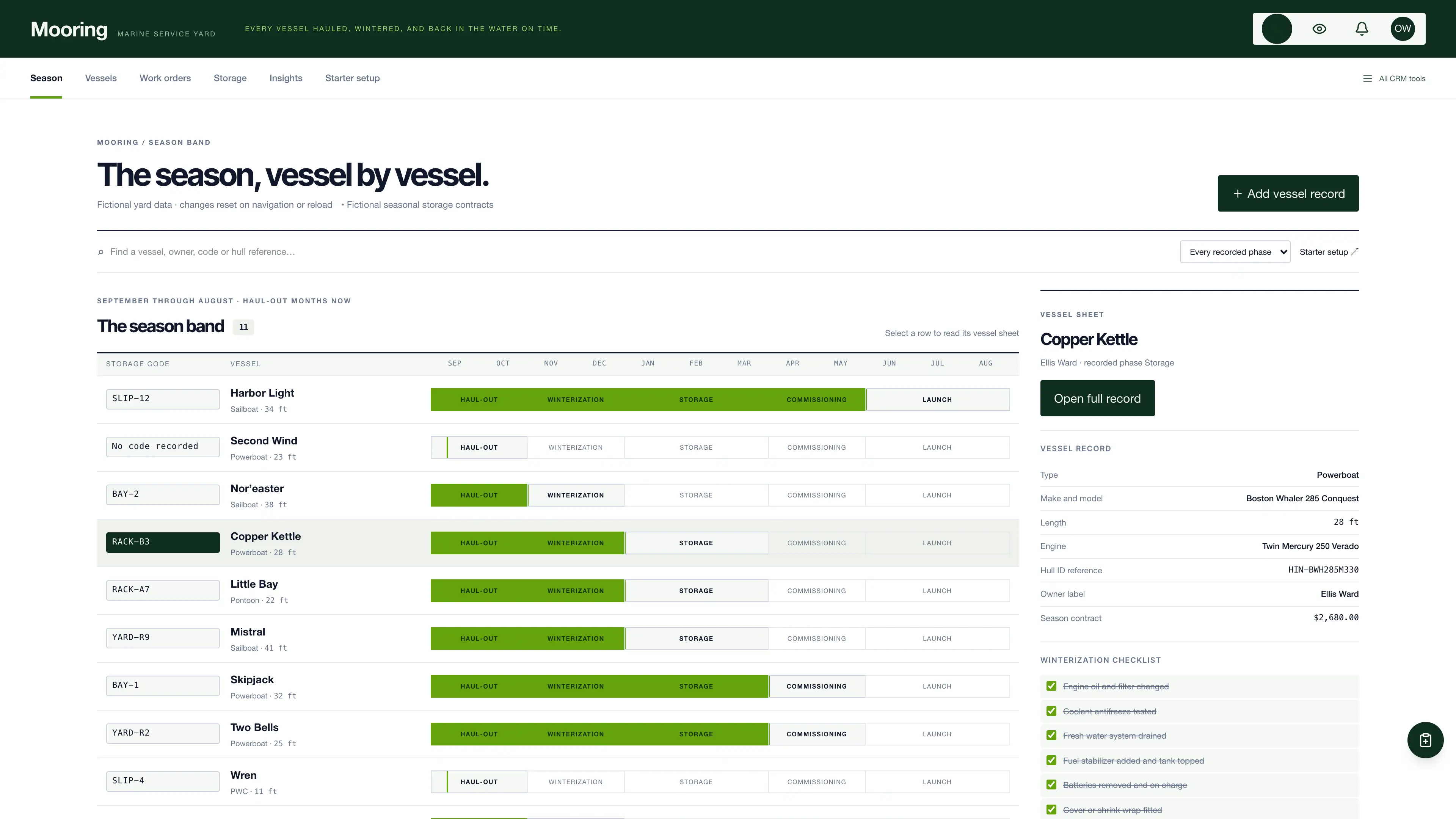Screen dimensions: 1456x819
Task: Open the Work orders tab
Action: coord(165,78)
